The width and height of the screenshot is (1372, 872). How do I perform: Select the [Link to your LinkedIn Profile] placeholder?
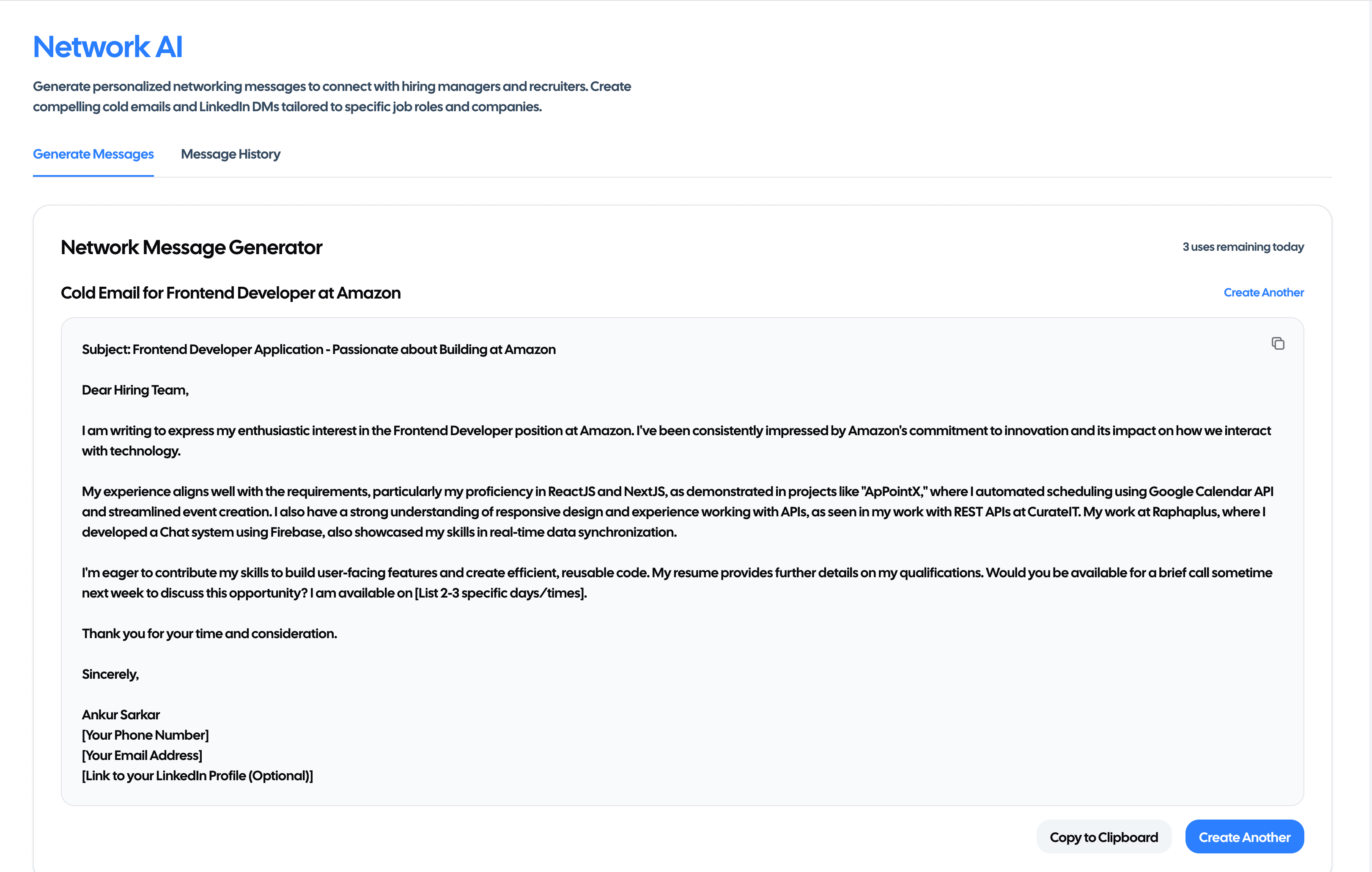(198, 775)
